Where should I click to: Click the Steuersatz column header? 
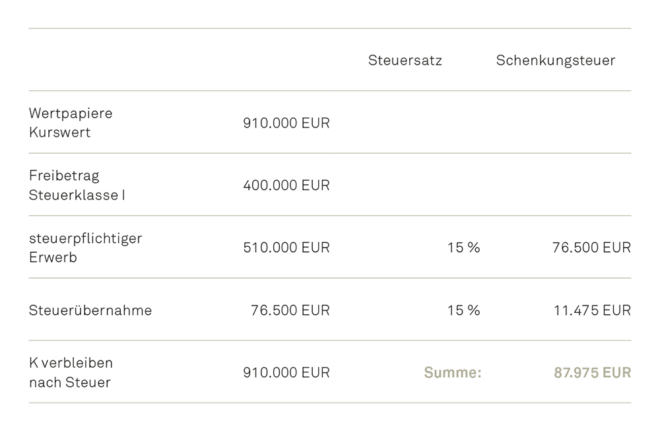405,60
